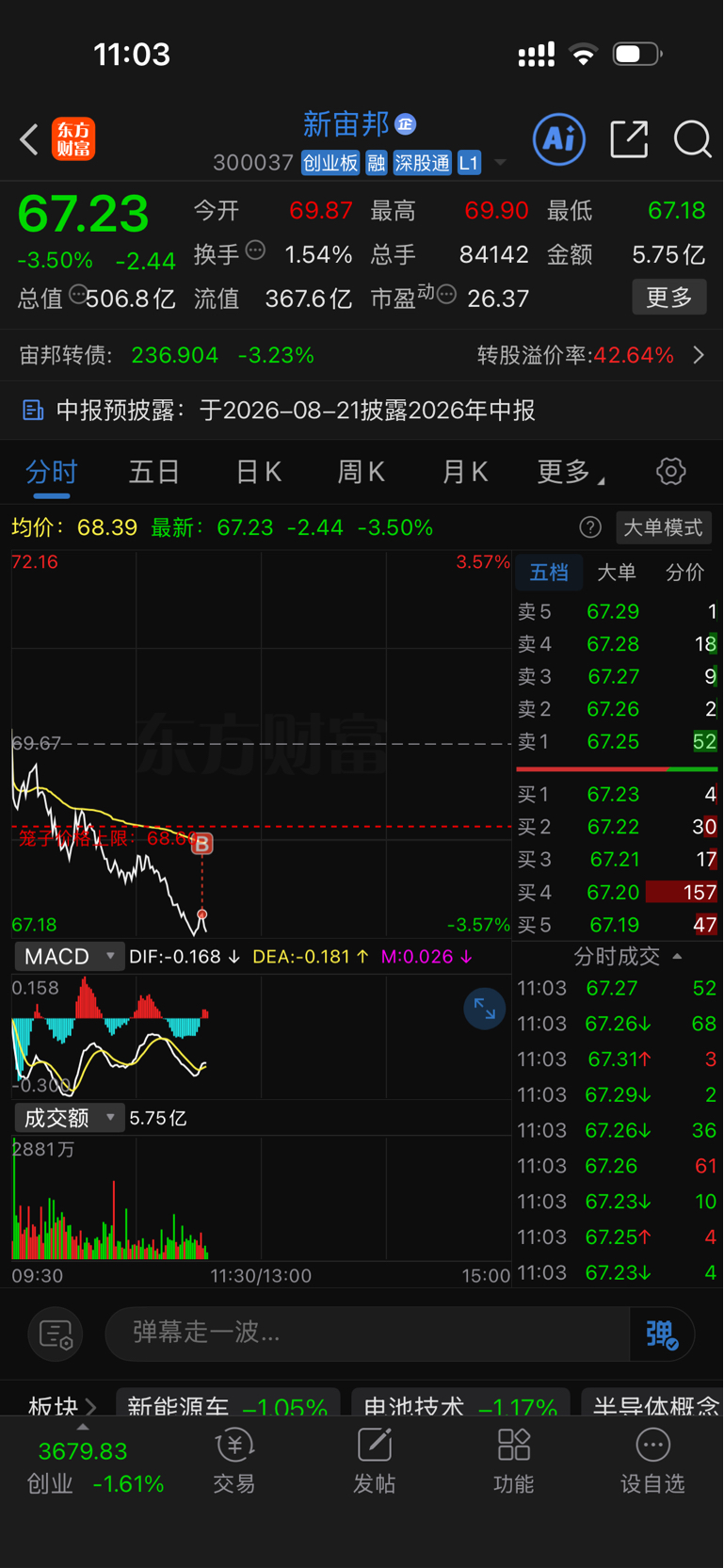Open the MACD indicator dropdown
The width and height of the screenshot is (724, 1568).
(69, 957)
